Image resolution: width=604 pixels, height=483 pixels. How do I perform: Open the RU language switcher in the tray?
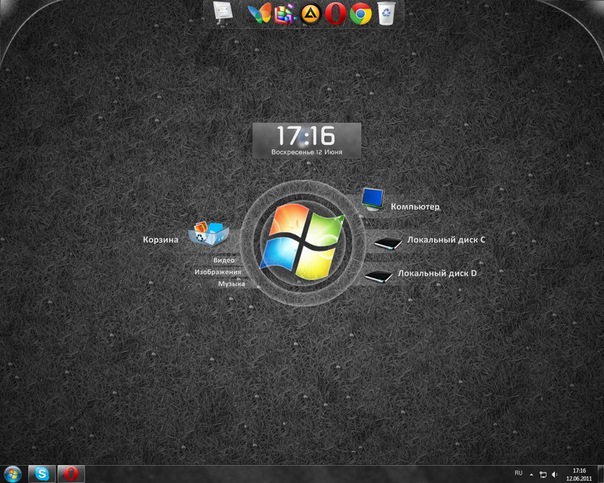pyautogui.click(x=518, y=471)
